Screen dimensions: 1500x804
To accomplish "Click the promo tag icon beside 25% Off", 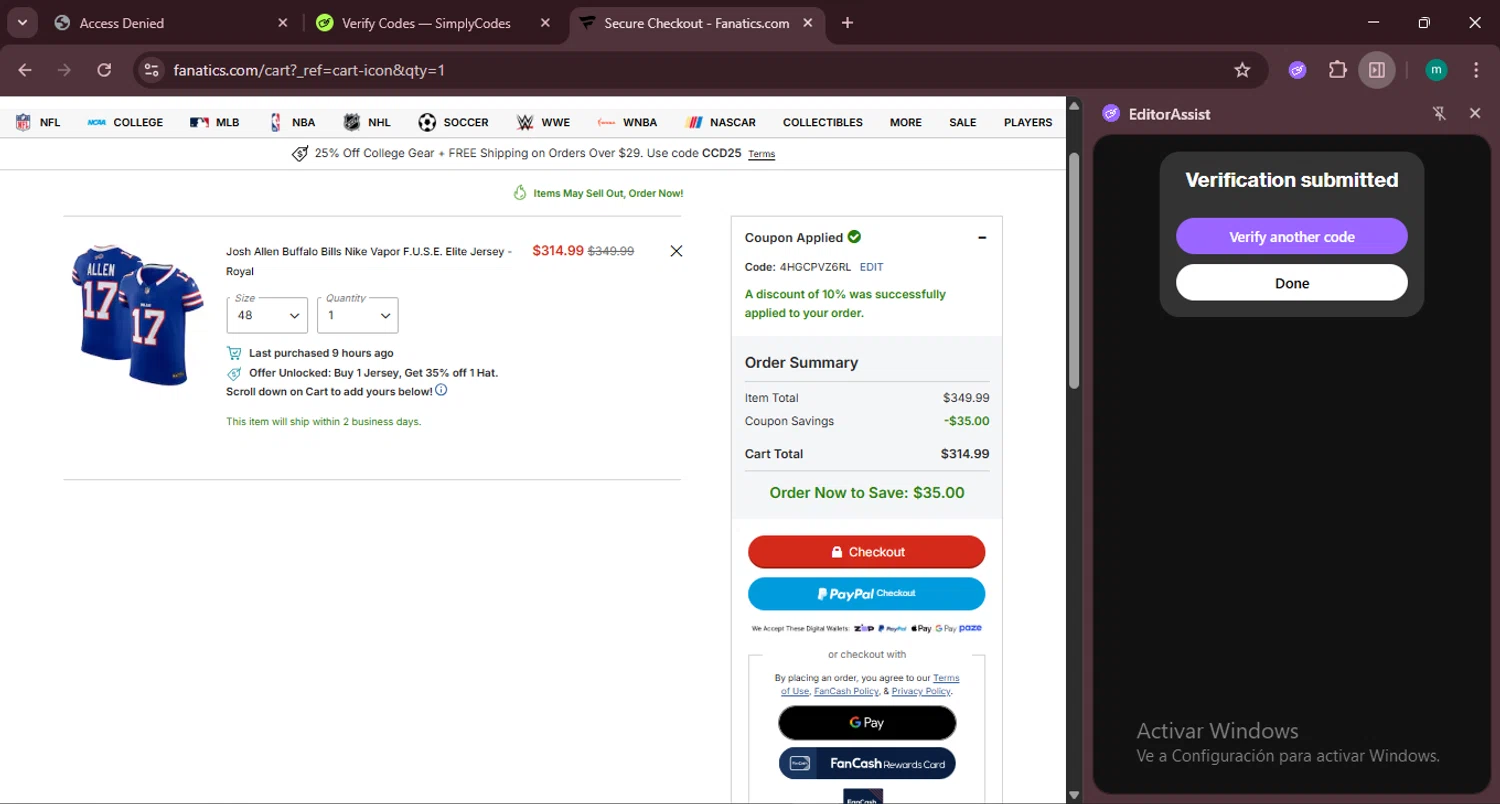I will (x=299, y=153).
